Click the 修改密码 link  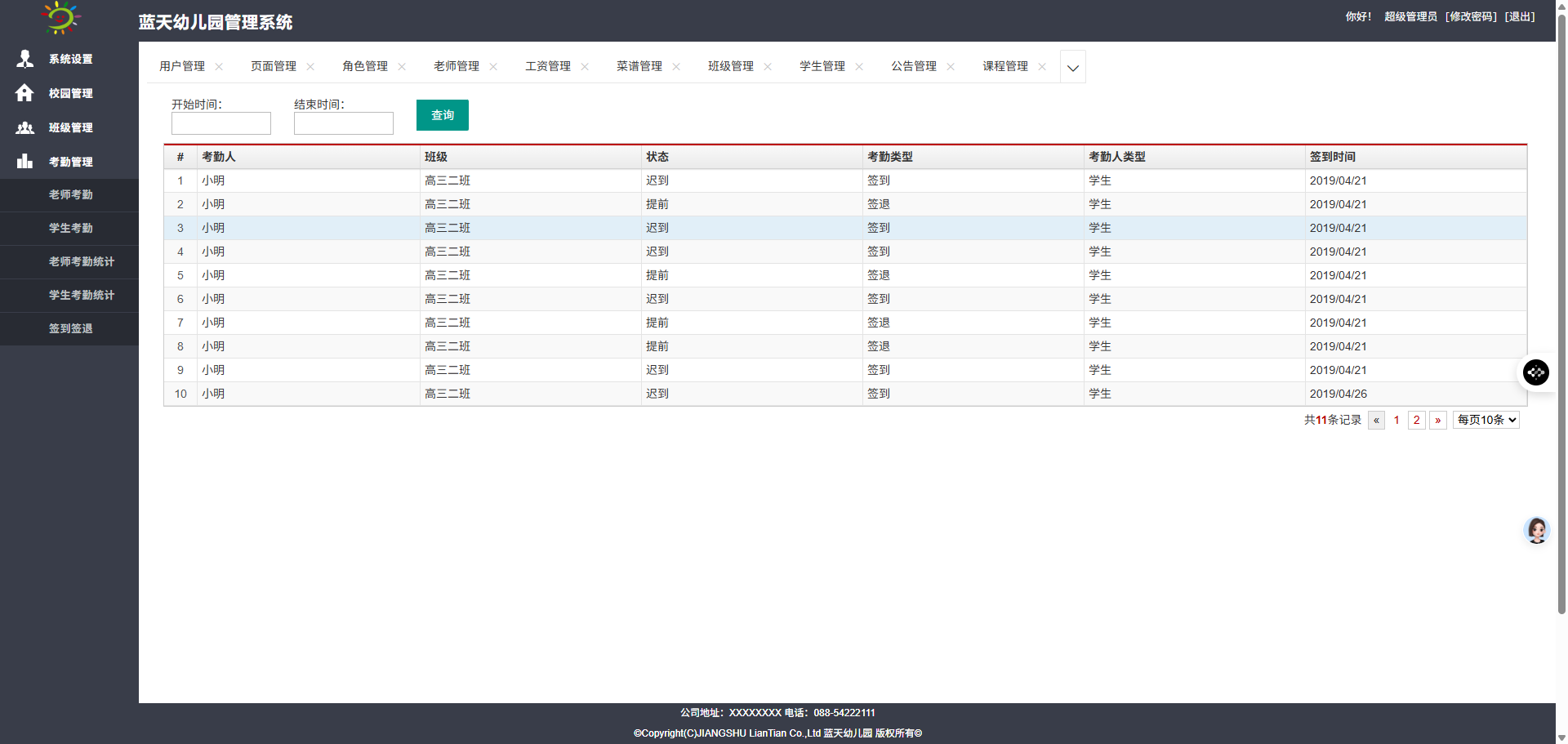tap(1471, 16)
